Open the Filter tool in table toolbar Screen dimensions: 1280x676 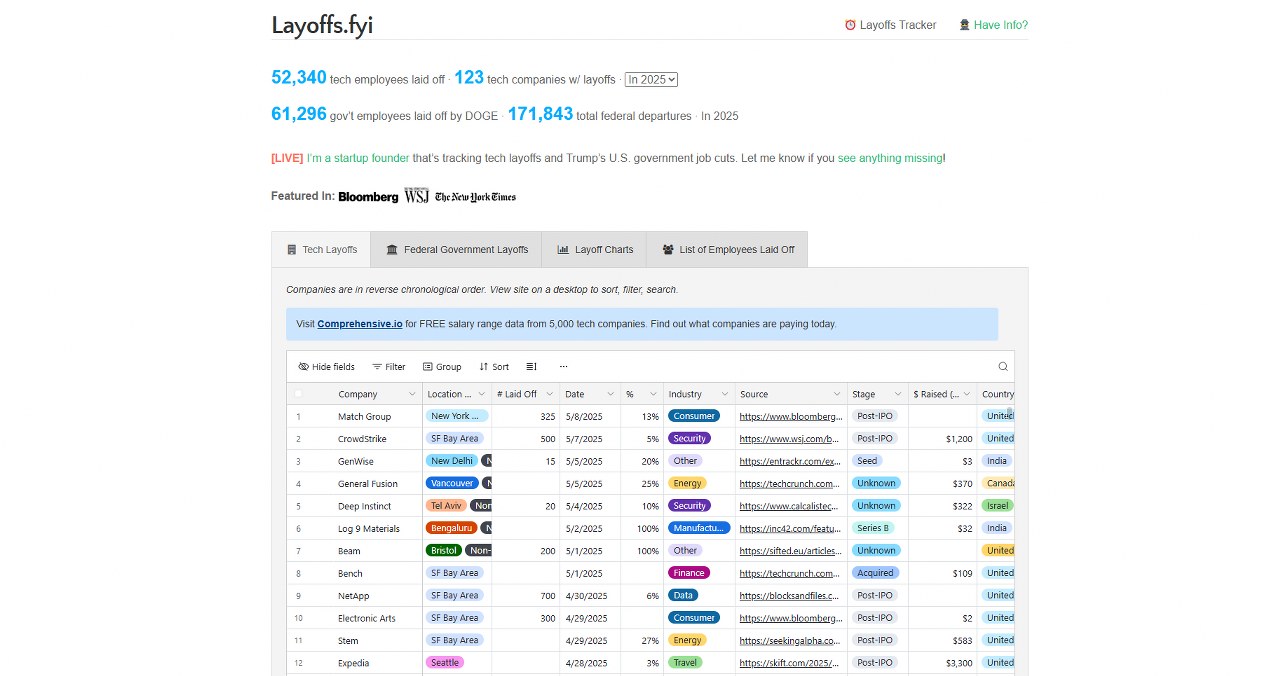click(389, 367)
